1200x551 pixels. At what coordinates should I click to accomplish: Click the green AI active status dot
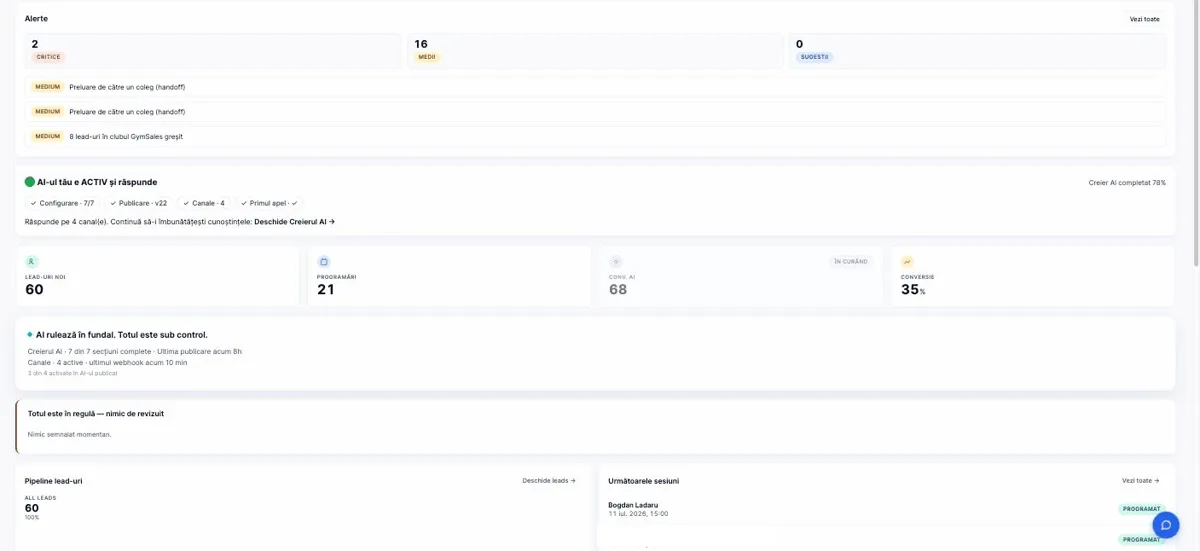tap(30, 182)
